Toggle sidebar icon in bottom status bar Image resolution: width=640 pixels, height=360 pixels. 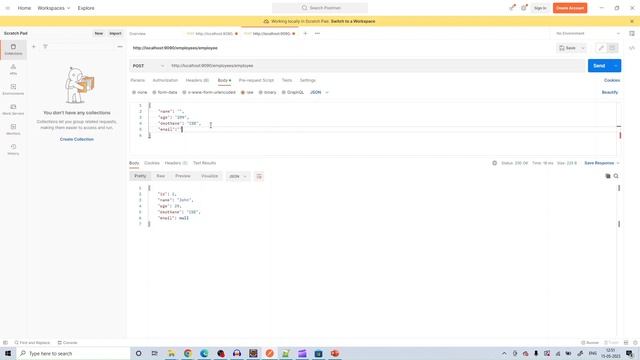[5, 342]
